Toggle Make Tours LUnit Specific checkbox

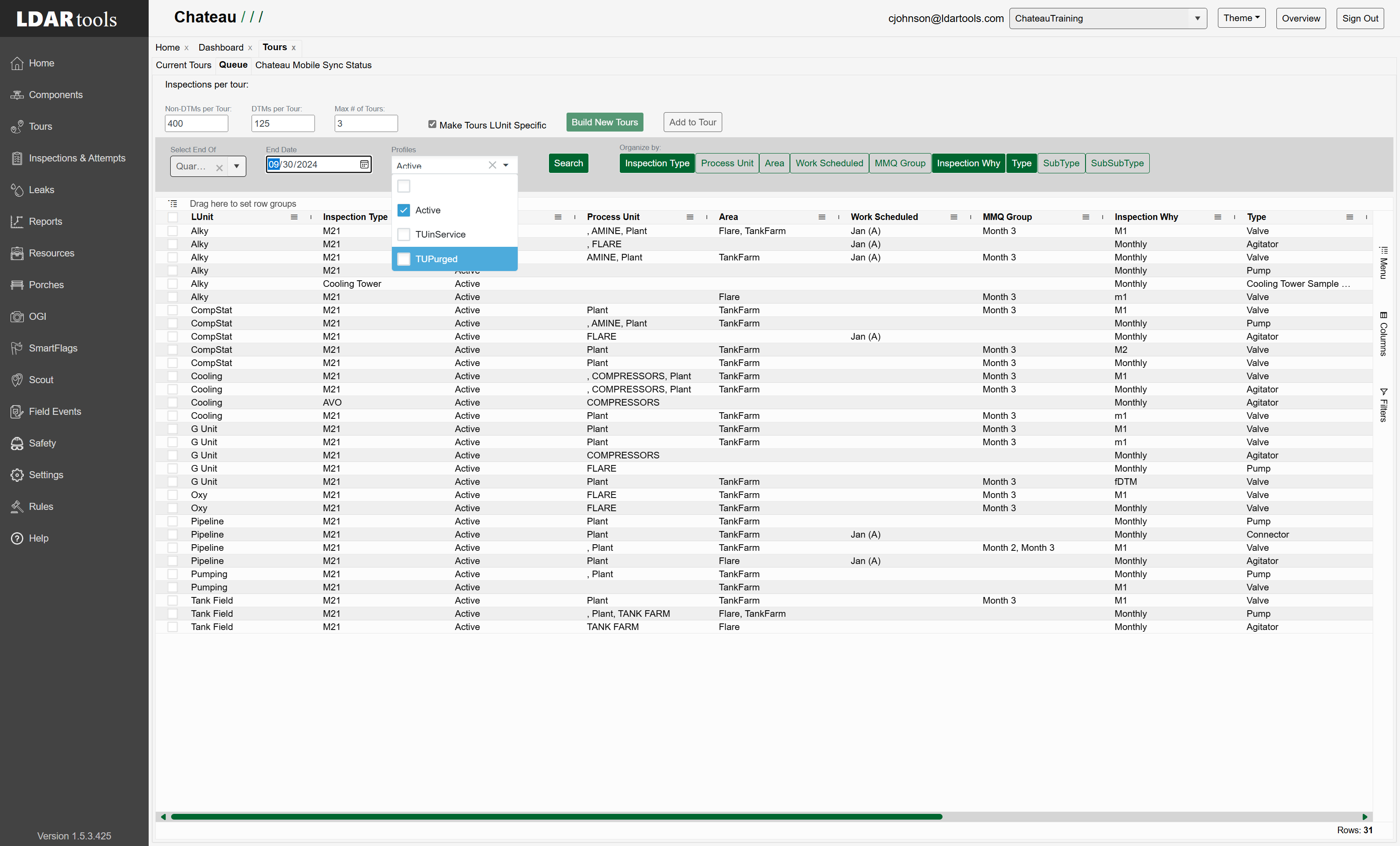(432, 124)
